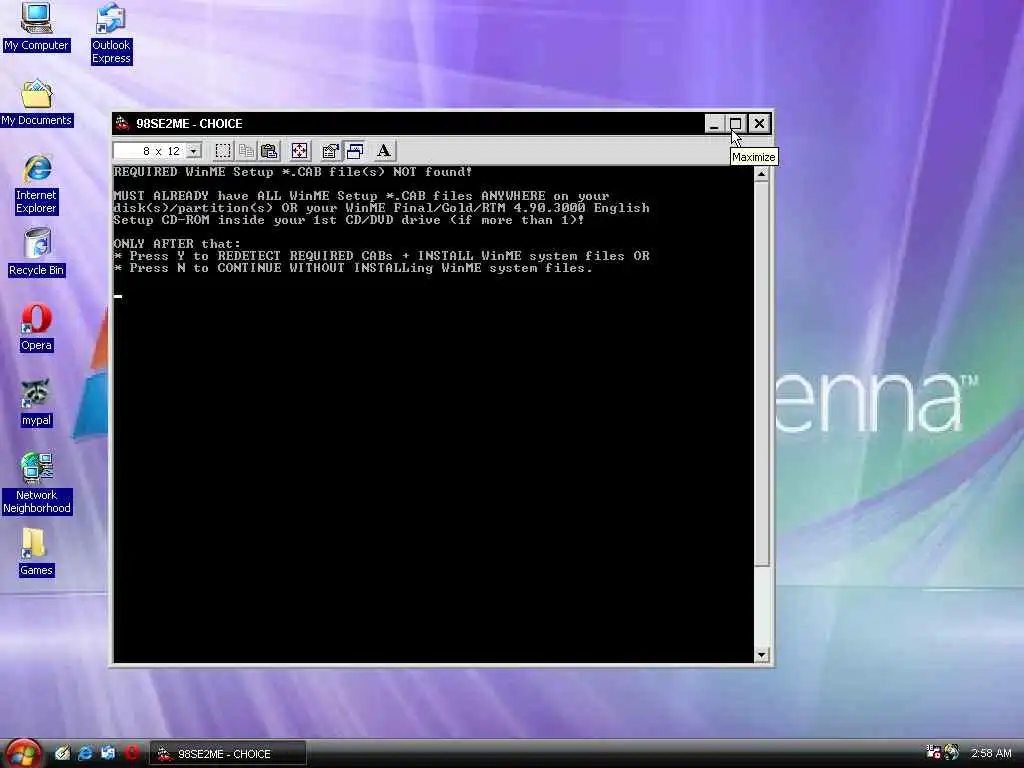
Task: Select the Recycle Bin desktop icon
Action: coord(36,253)
